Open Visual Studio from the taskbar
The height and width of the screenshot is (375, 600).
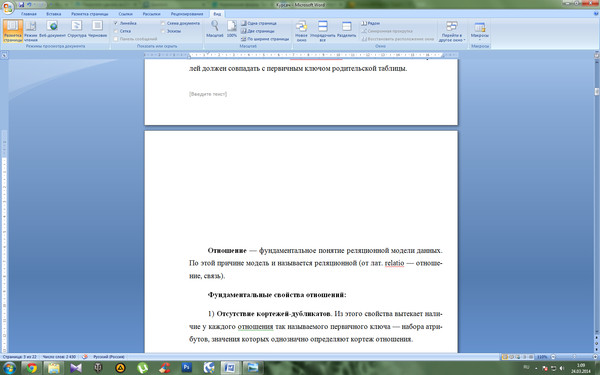coord(76,368)
